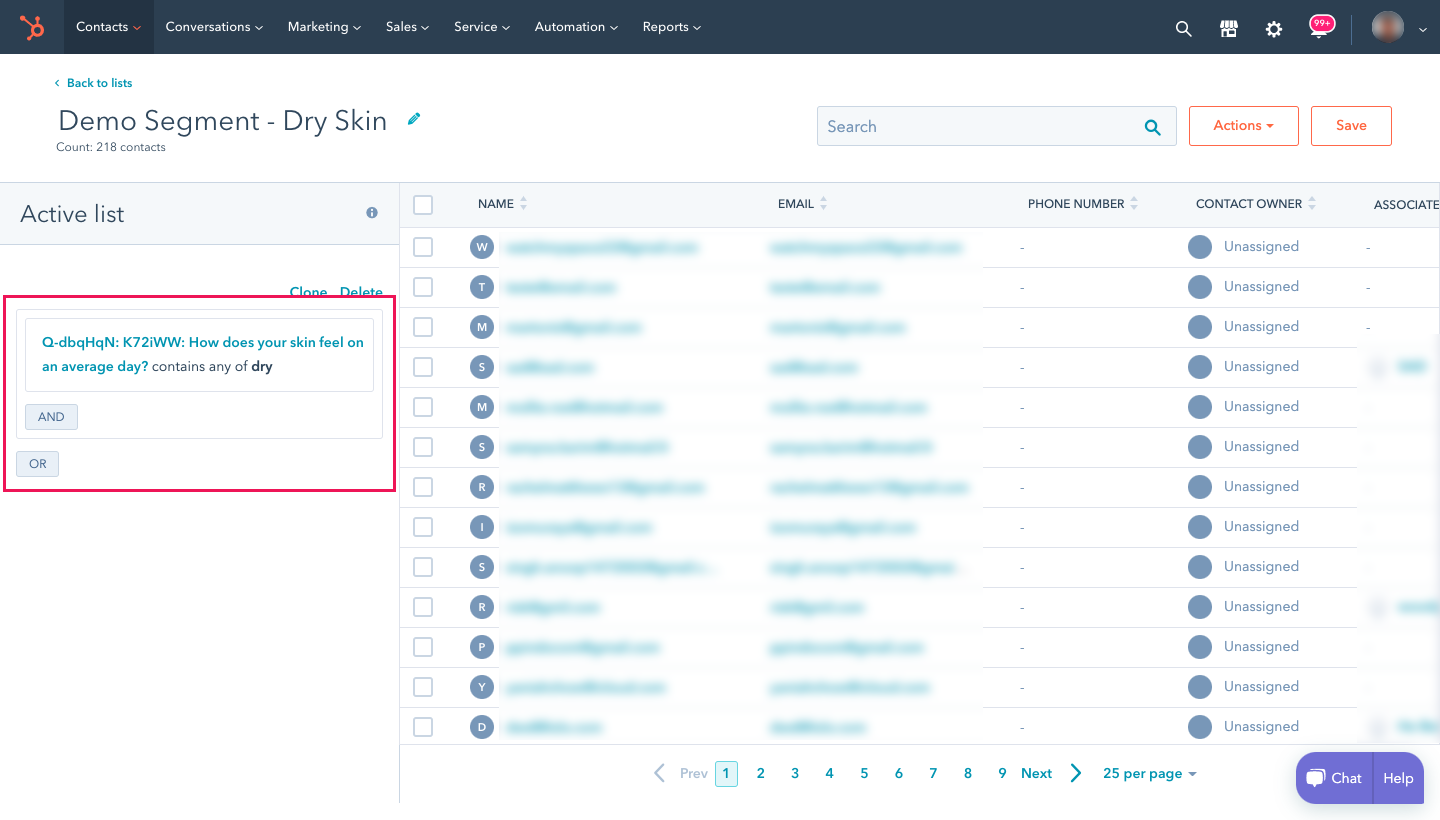Show Active list info tooltip icon

372,213
